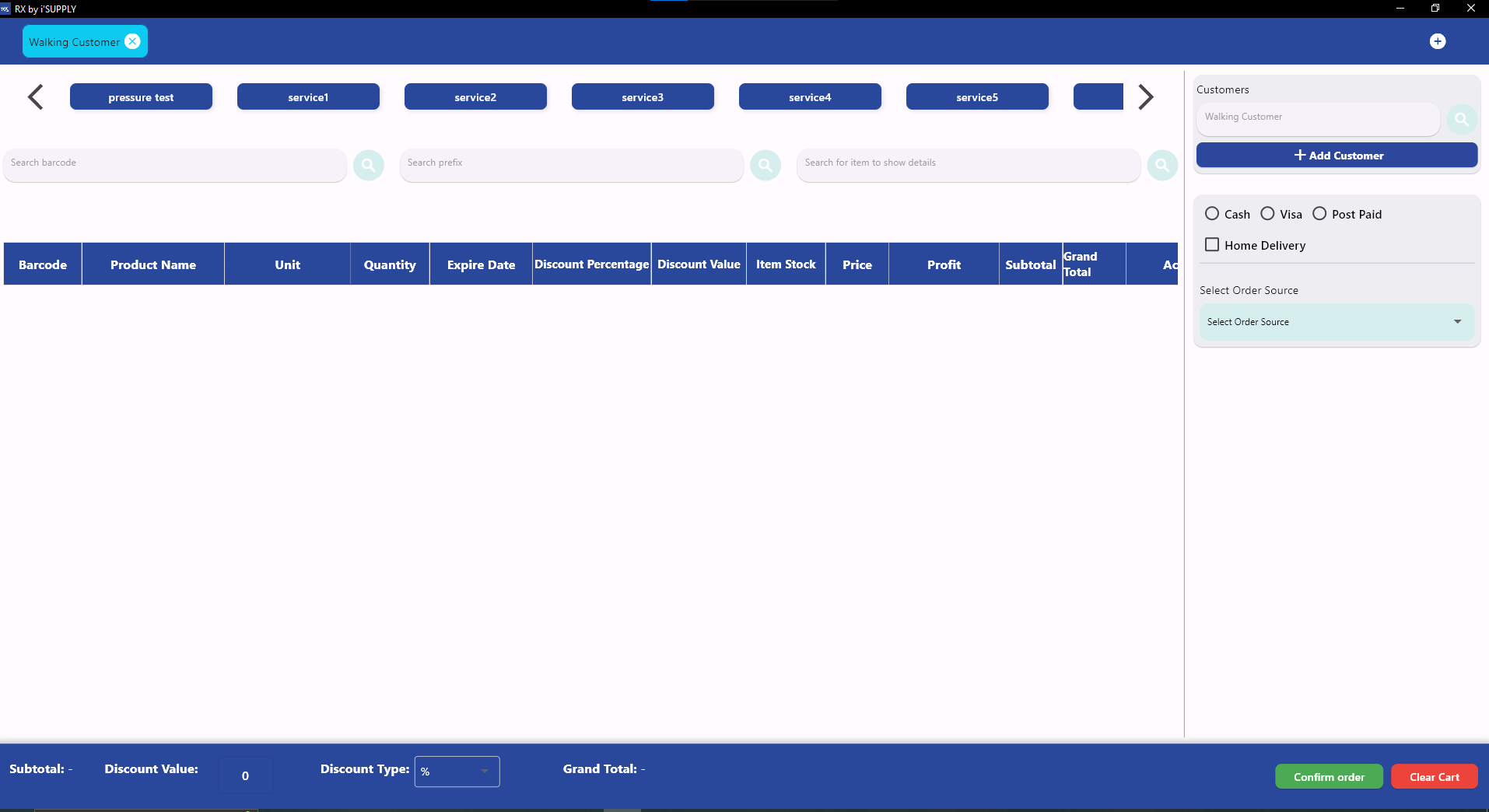
Task: Choose the service1 button
Action: pos(308,96)
